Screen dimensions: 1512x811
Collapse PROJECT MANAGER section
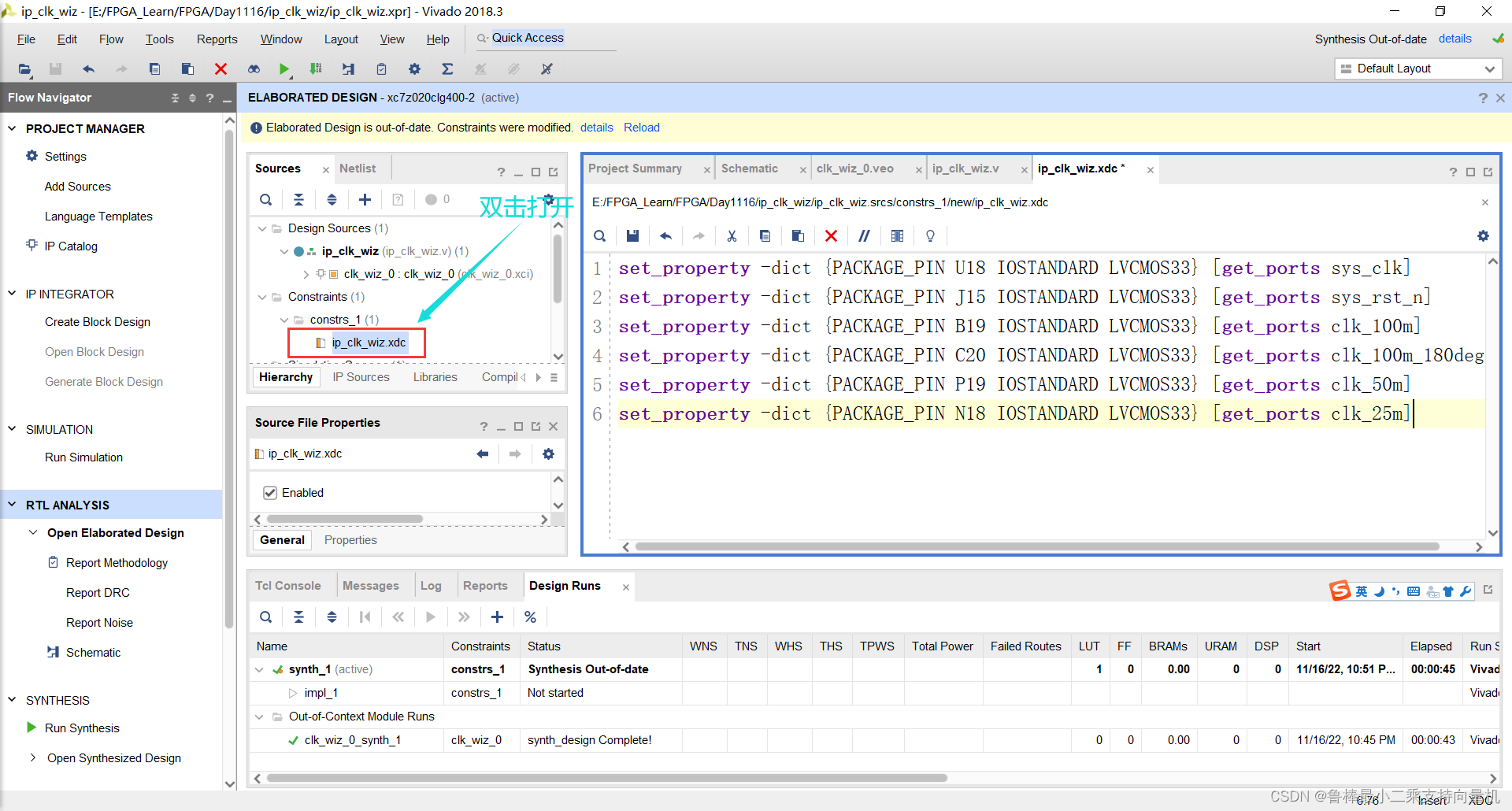pyautogui.click(x=12, y=128)
